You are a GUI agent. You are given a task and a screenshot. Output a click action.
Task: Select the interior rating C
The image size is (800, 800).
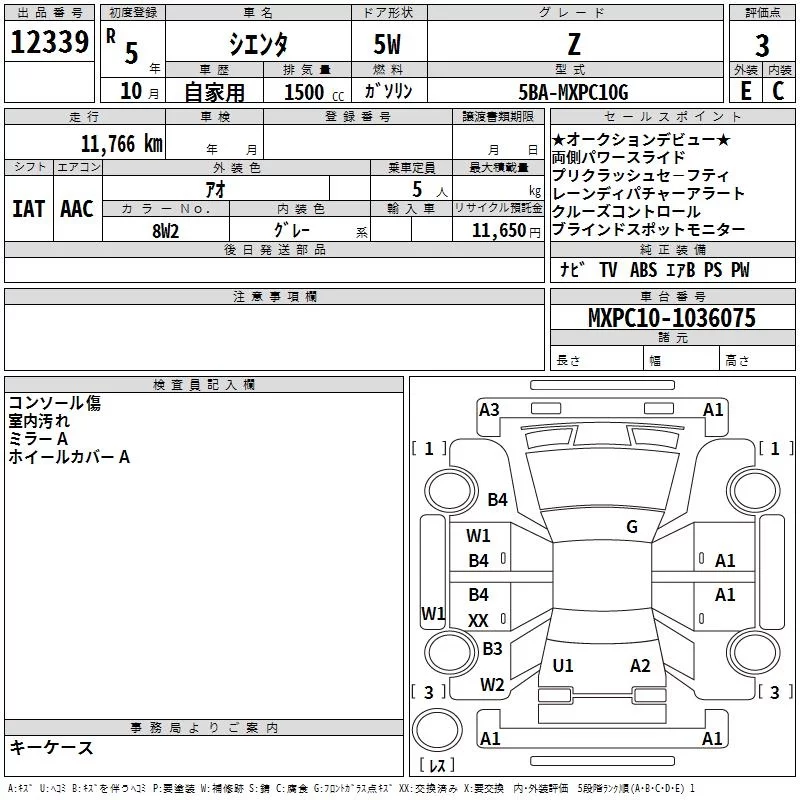pyautogui.click(x=778, y=91)
